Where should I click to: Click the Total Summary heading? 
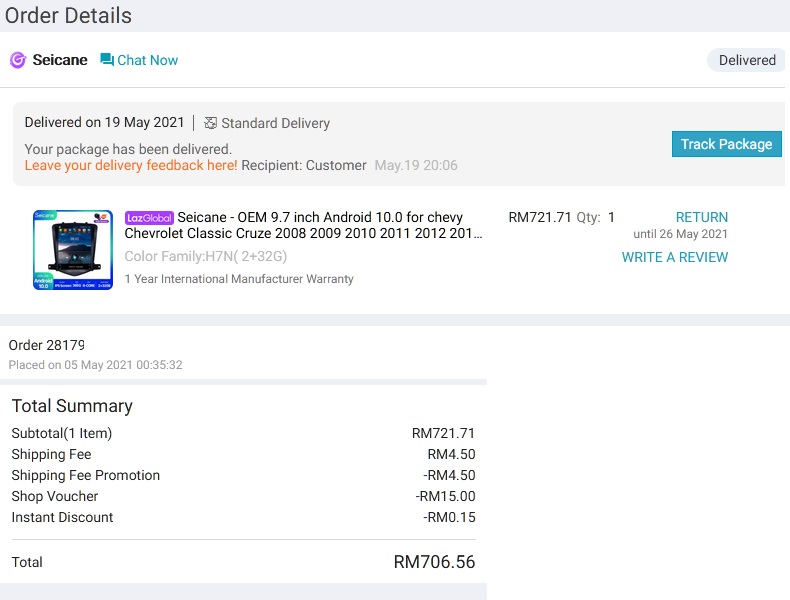pos(72,406)
